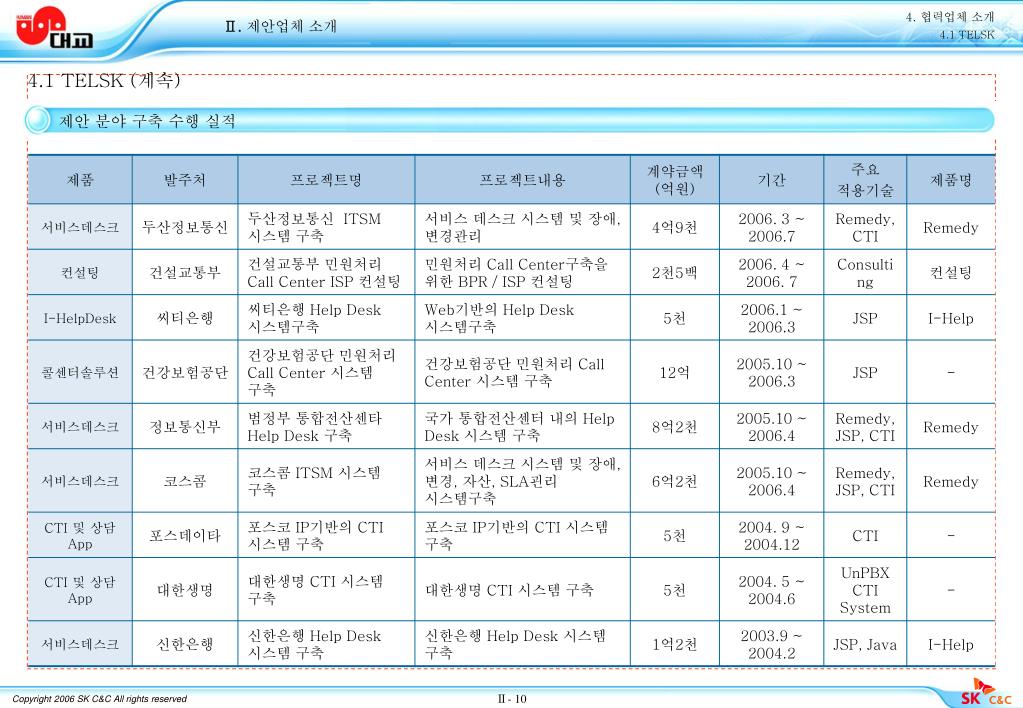Click the slide title '4.1 TELSK (계속)'
The width and height of the screenshot is (1023, 708).
coord(104,80)
